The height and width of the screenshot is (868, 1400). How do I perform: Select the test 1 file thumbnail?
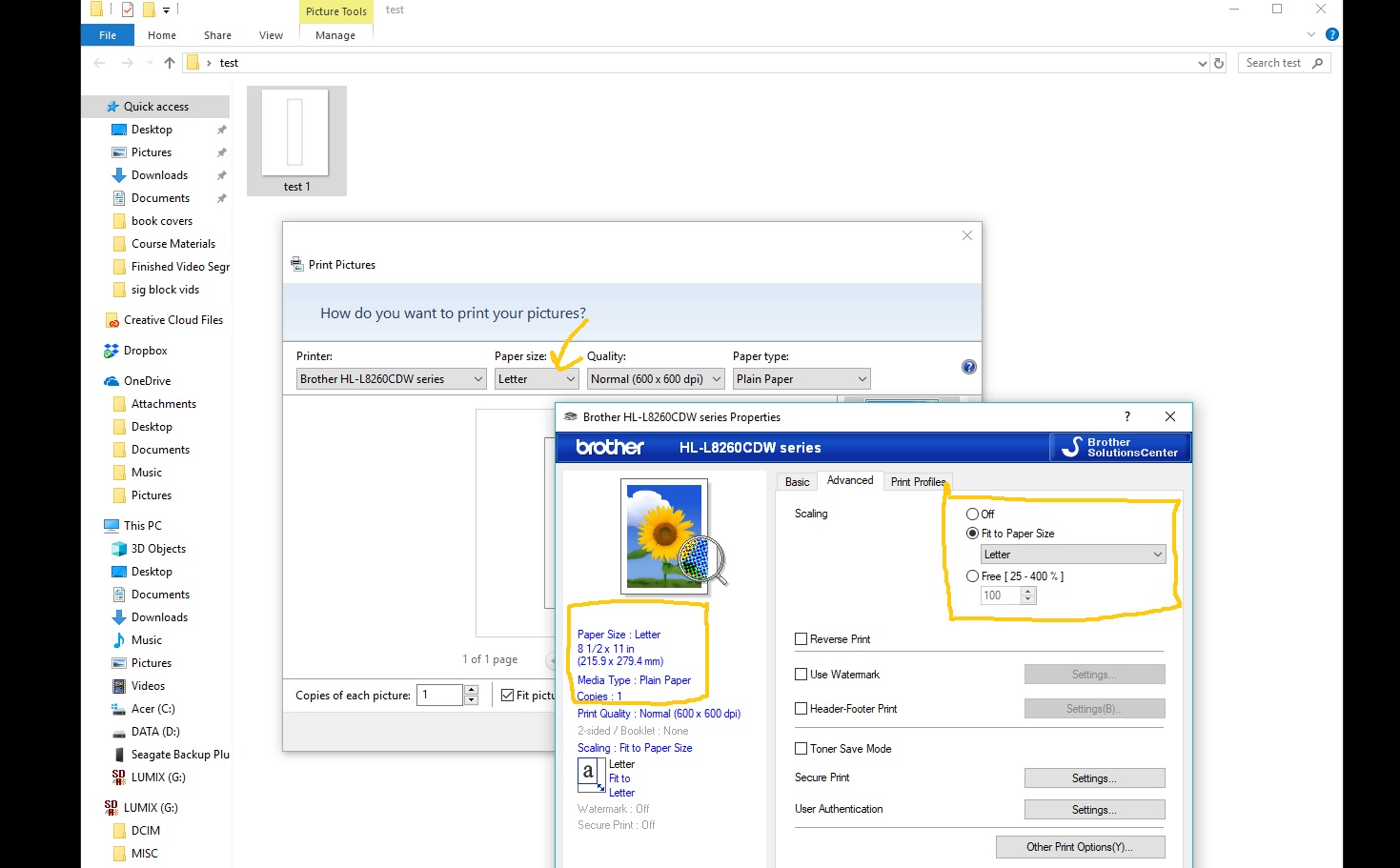point(296,141)
